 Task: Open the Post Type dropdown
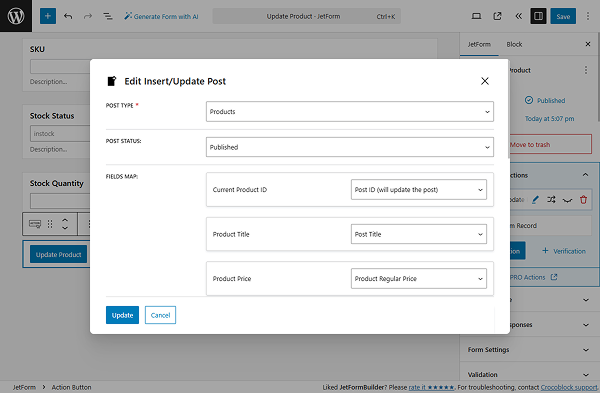[350, 111]
